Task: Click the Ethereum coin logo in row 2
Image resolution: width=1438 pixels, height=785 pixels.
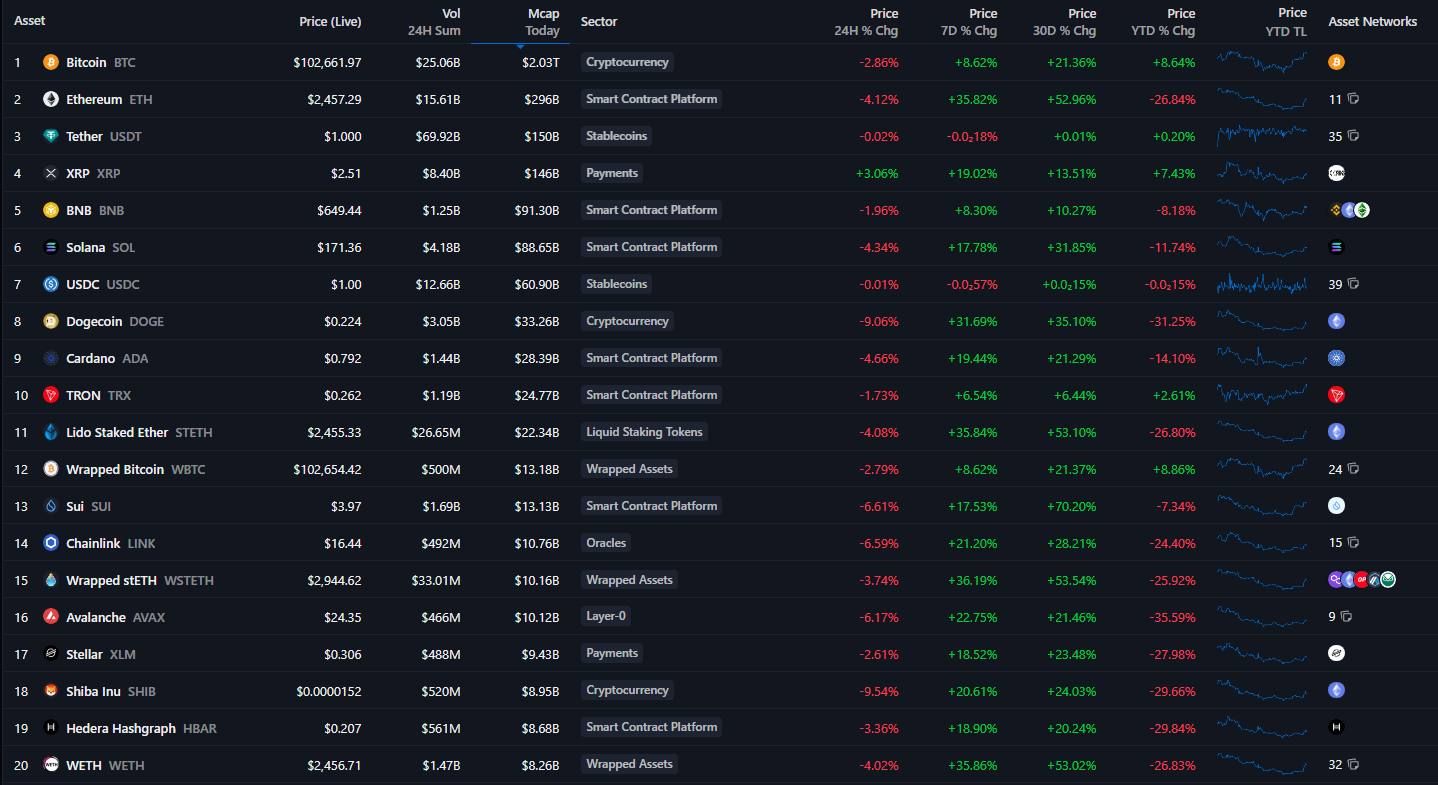Action: pyautogui.click(x=51, y=99)
